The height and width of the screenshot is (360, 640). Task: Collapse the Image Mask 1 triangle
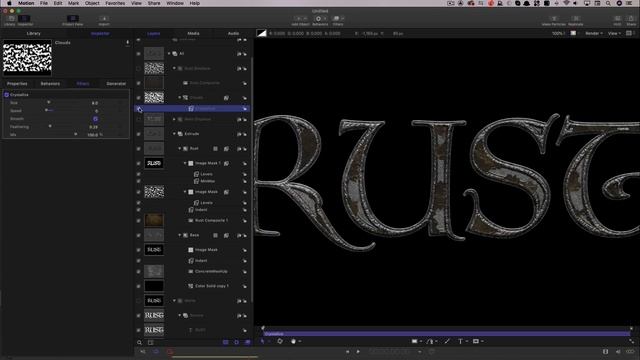pos(185,163)
